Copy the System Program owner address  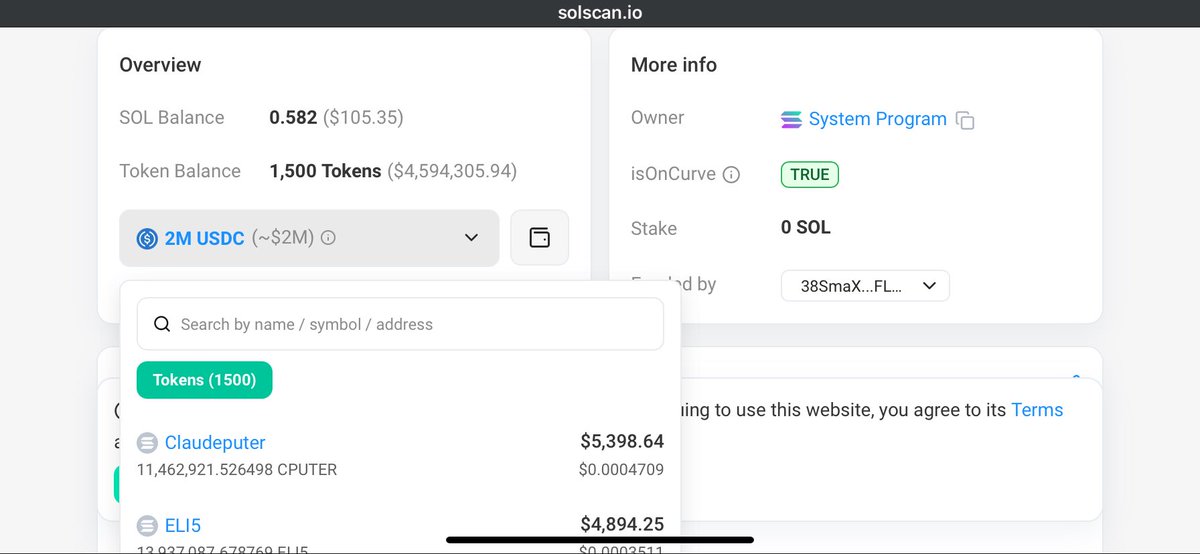coord(965,120)
